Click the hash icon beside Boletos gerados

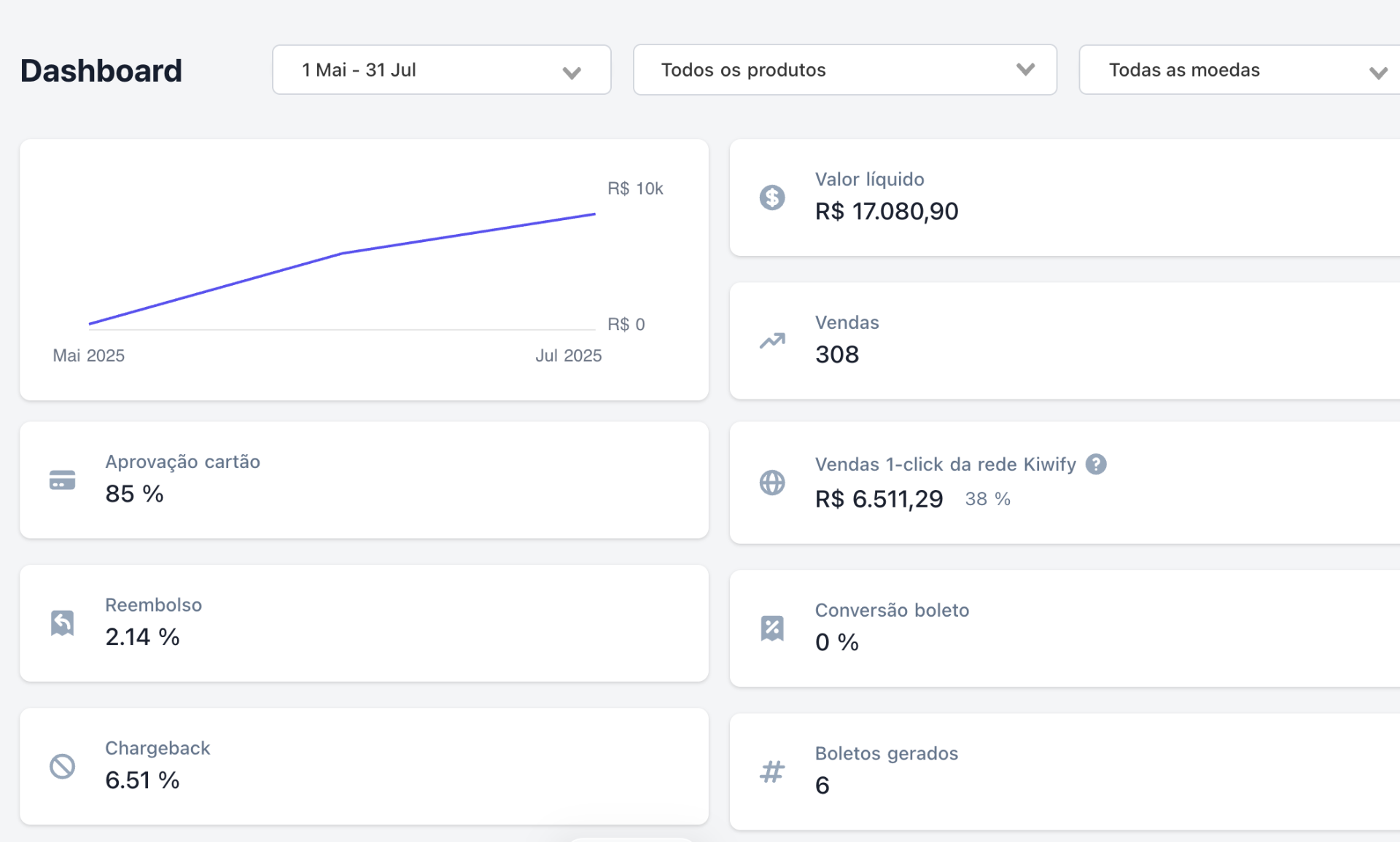pyautogui.click(x=771, y=771)
